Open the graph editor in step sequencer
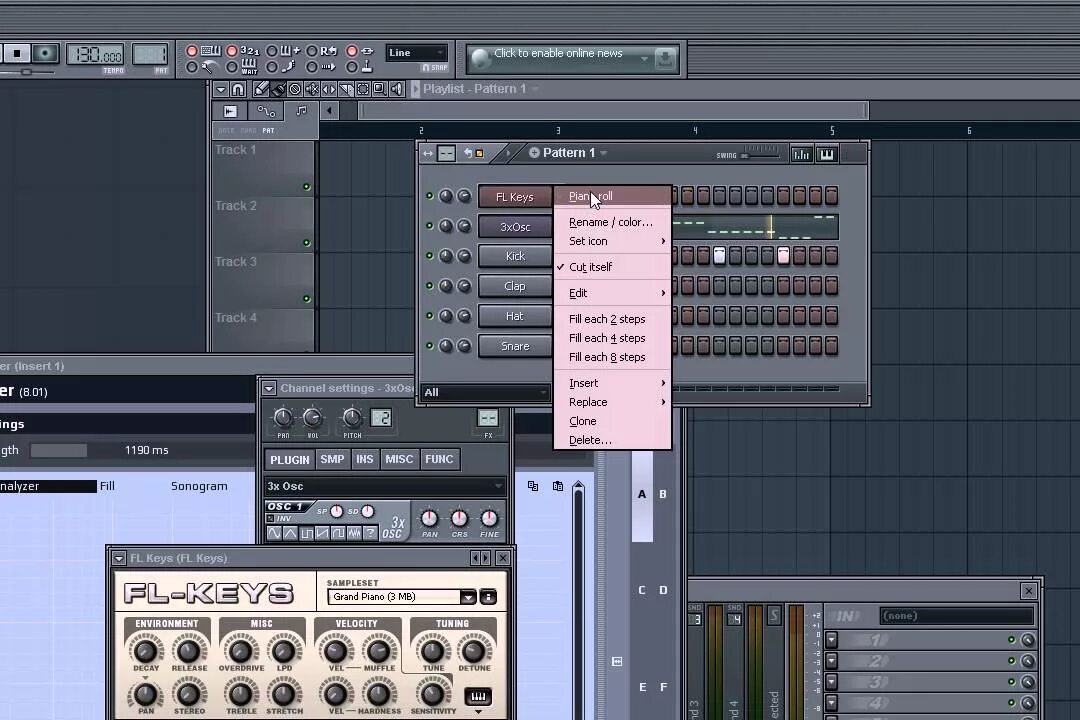Image resolution: width=1080 pixels, height=720 pixels. point(801,154)
